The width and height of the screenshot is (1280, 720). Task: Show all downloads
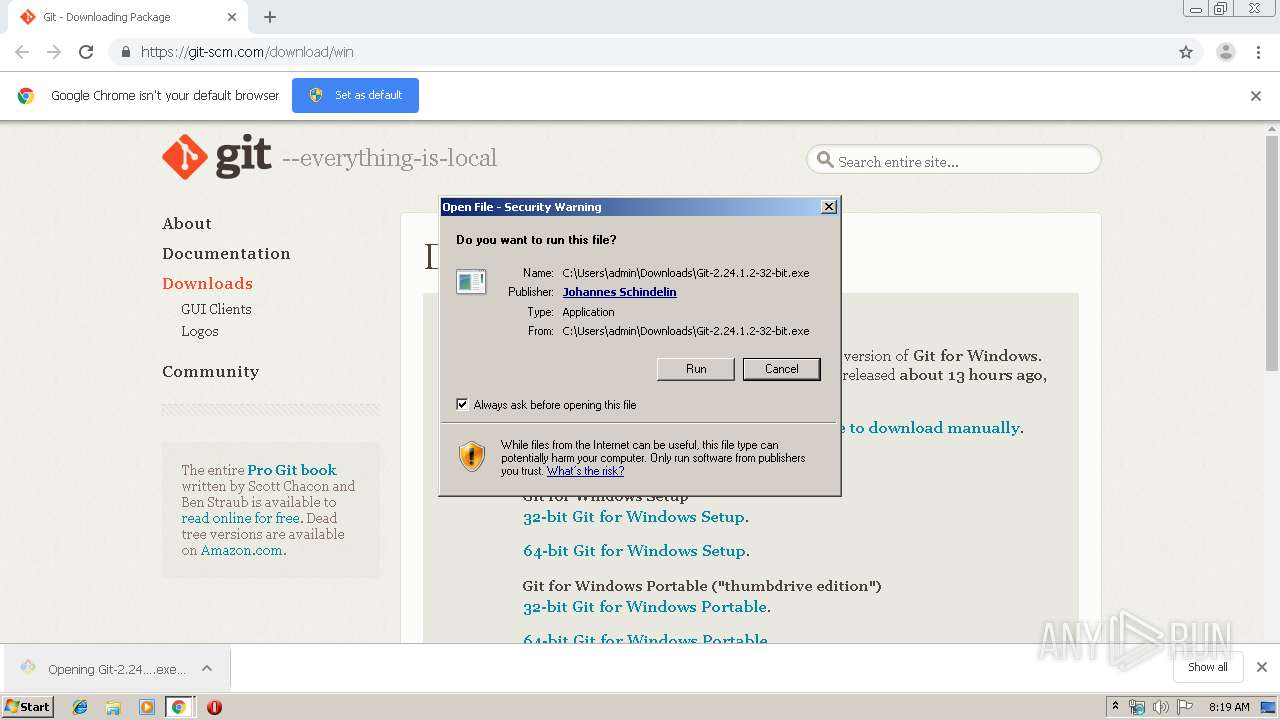[1208, 667]
